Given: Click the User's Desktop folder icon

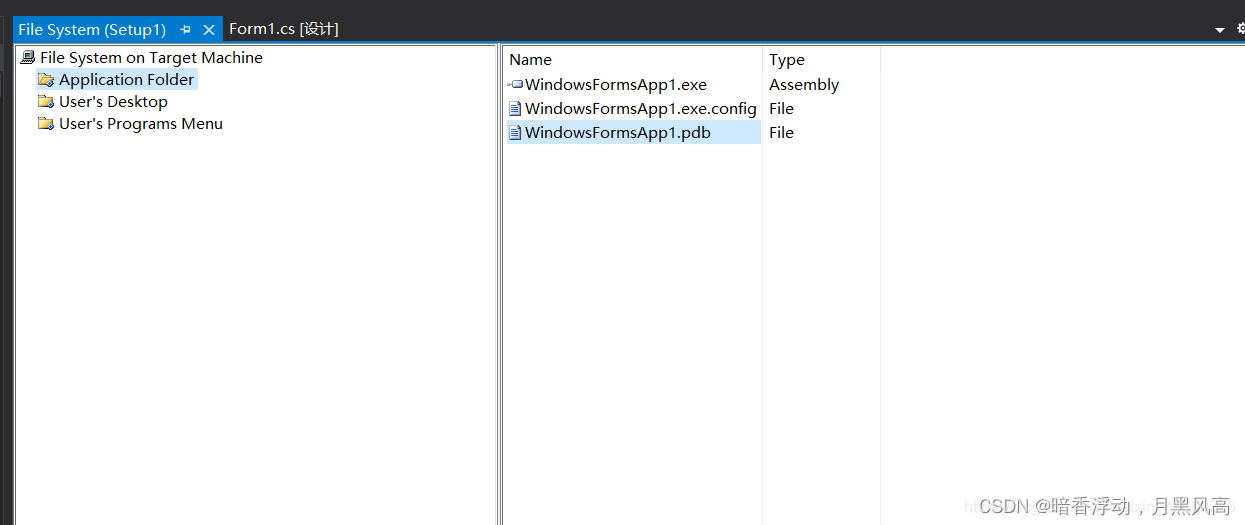Looking at the screenshot, I should pos(46,102).
